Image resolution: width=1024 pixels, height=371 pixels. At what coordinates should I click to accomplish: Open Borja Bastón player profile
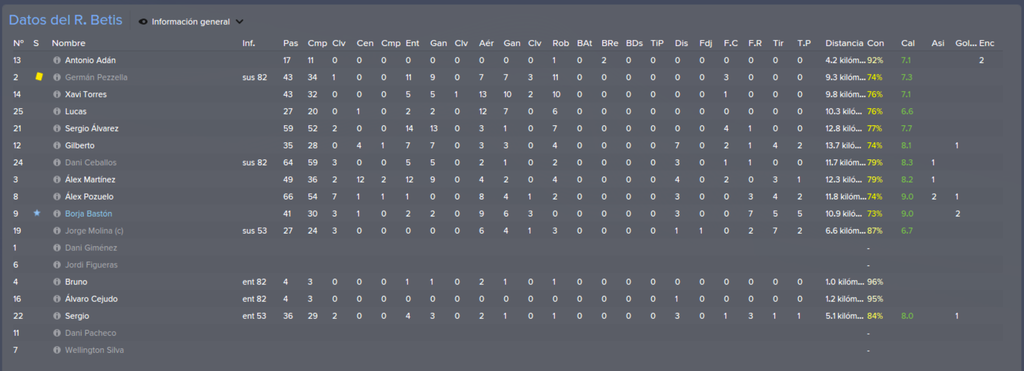(88, 214)
